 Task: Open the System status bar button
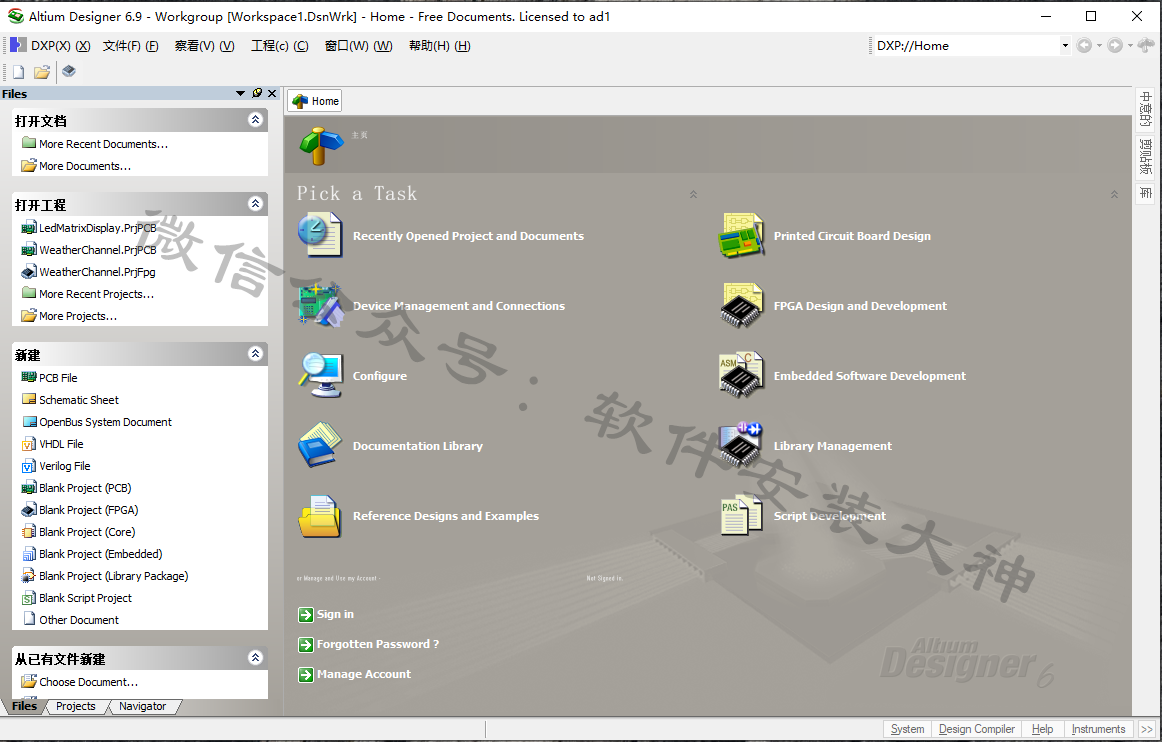907,729
